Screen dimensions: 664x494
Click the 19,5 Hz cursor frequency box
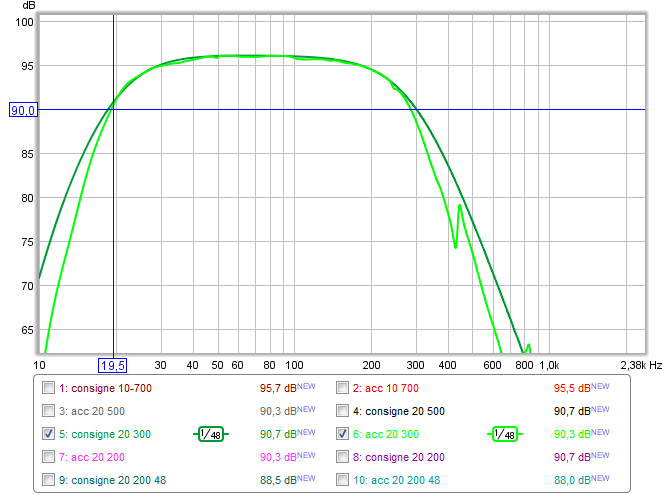pos(113,366)
